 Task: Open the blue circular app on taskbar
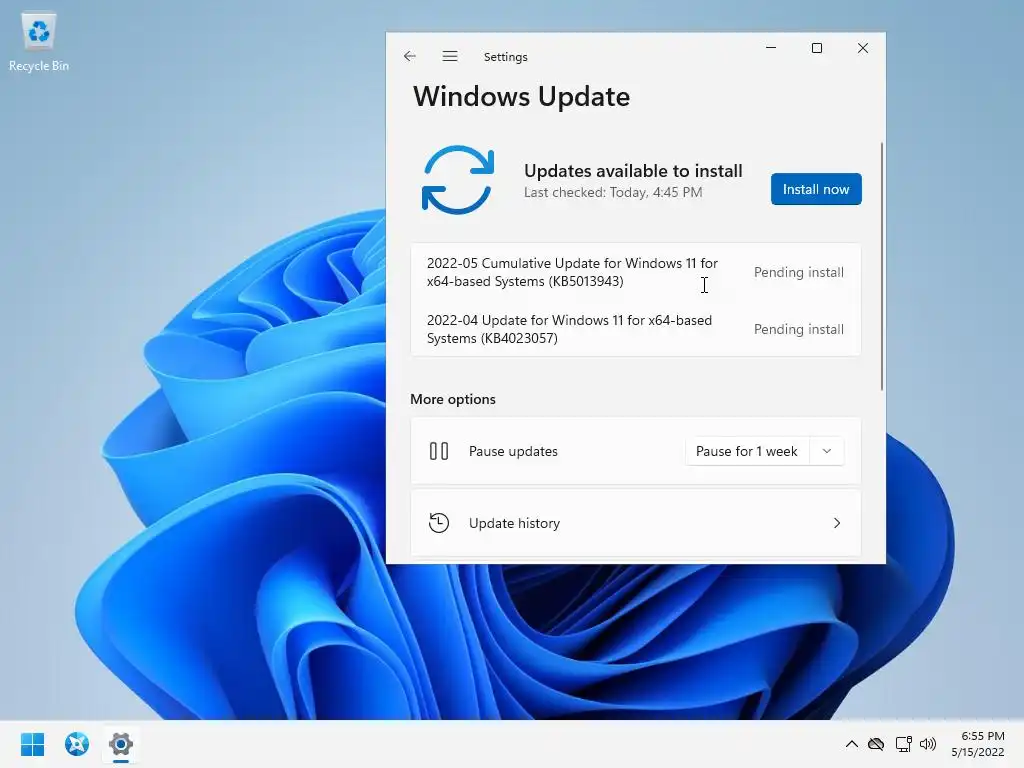(x=76, y=744)
